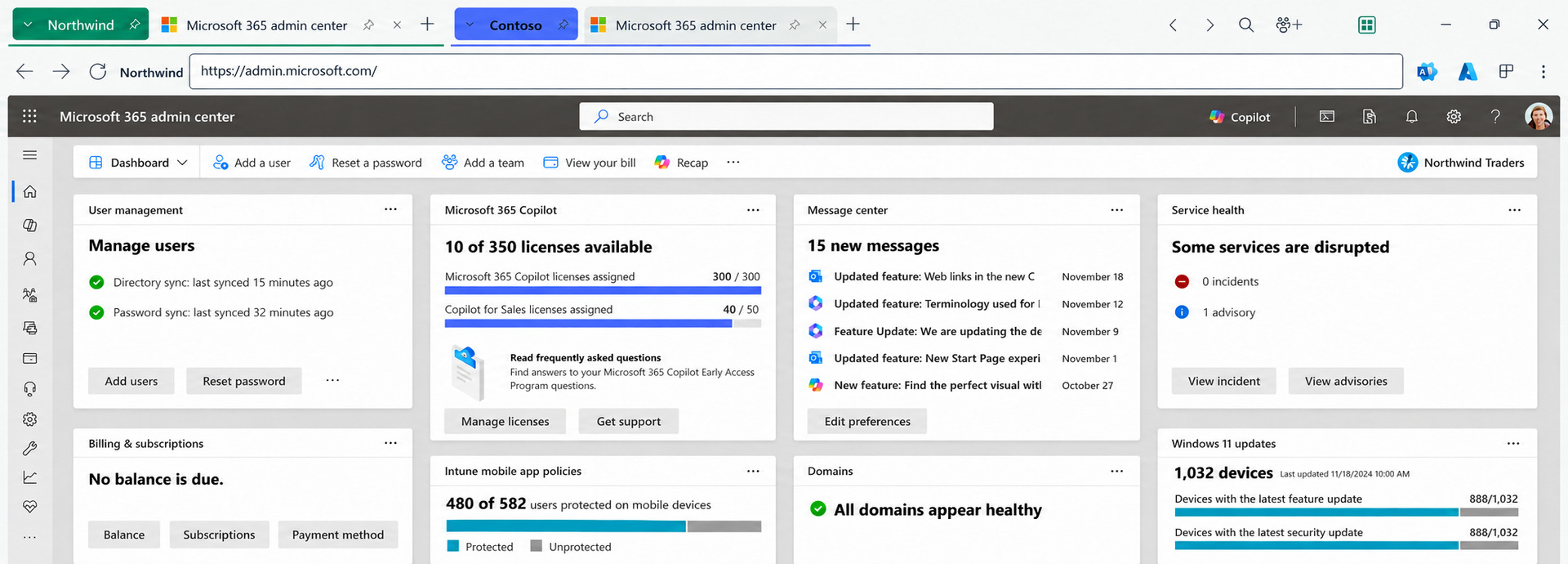Click the browser address bar
The height and width of the screenshot is (564, 1568).
click(796, 71)
